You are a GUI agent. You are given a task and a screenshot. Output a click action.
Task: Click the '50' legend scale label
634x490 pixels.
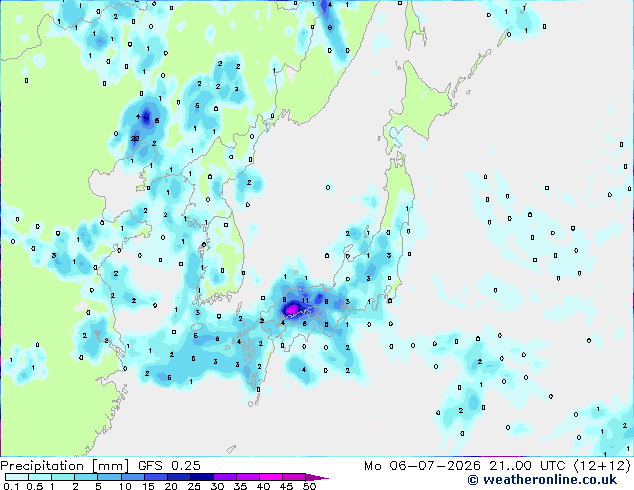tap(310, 486)
